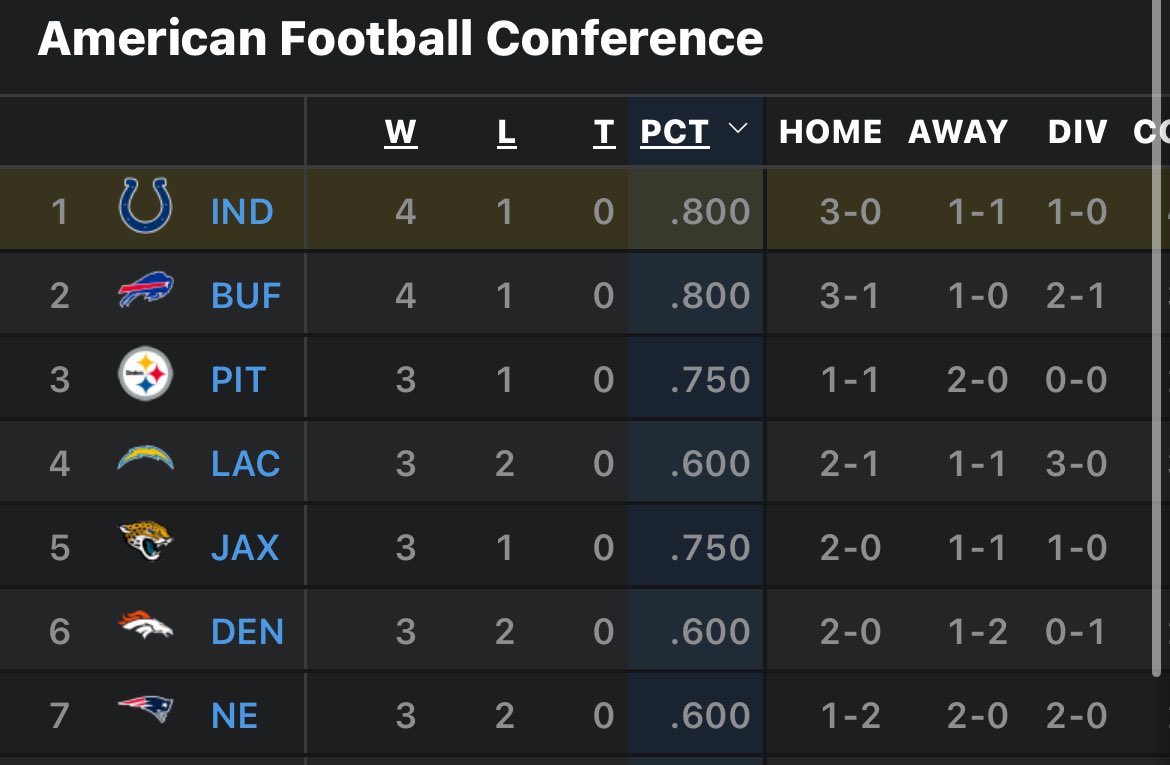
Task: Visit the JAX team page
Action: click(x=245, y=548)
